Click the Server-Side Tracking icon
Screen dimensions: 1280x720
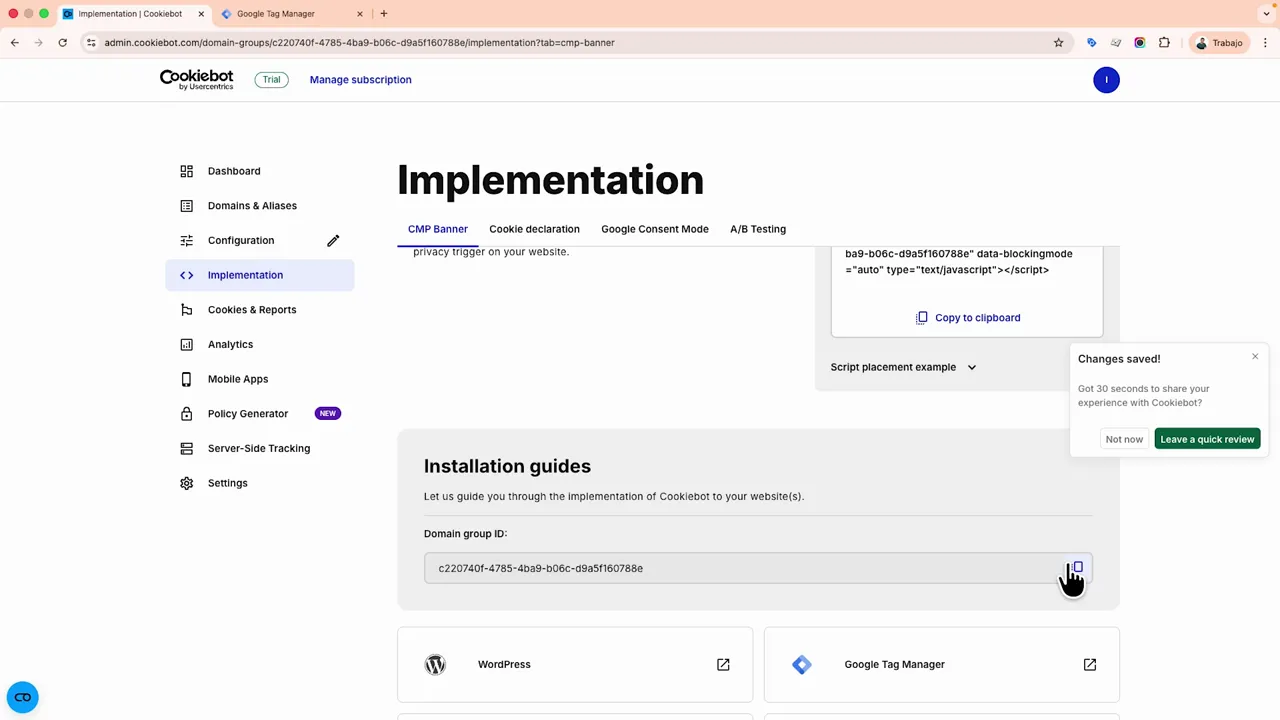[x=186, y=448]
